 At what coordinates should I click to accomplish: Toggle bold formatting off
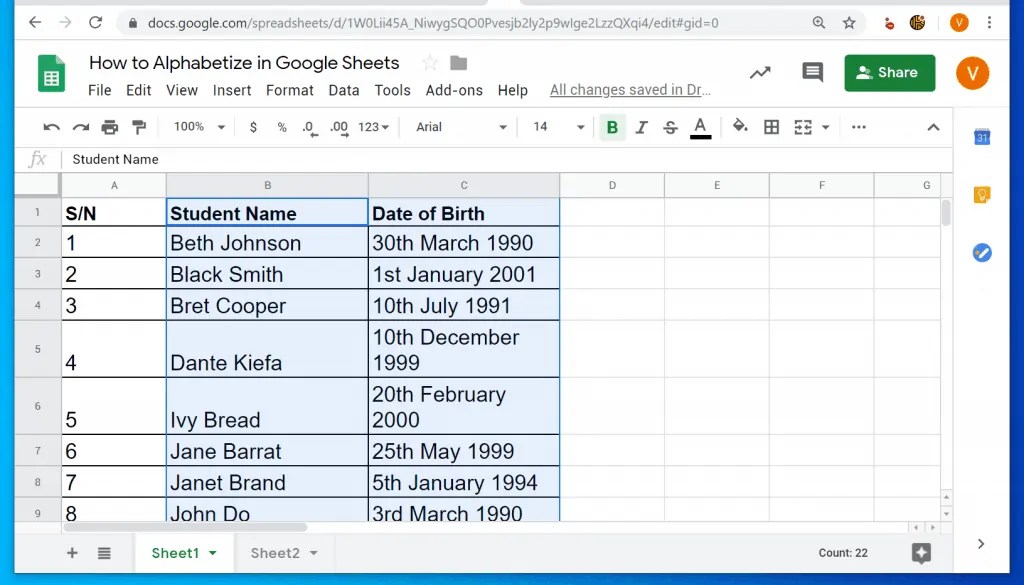click(x=611, y=127)
